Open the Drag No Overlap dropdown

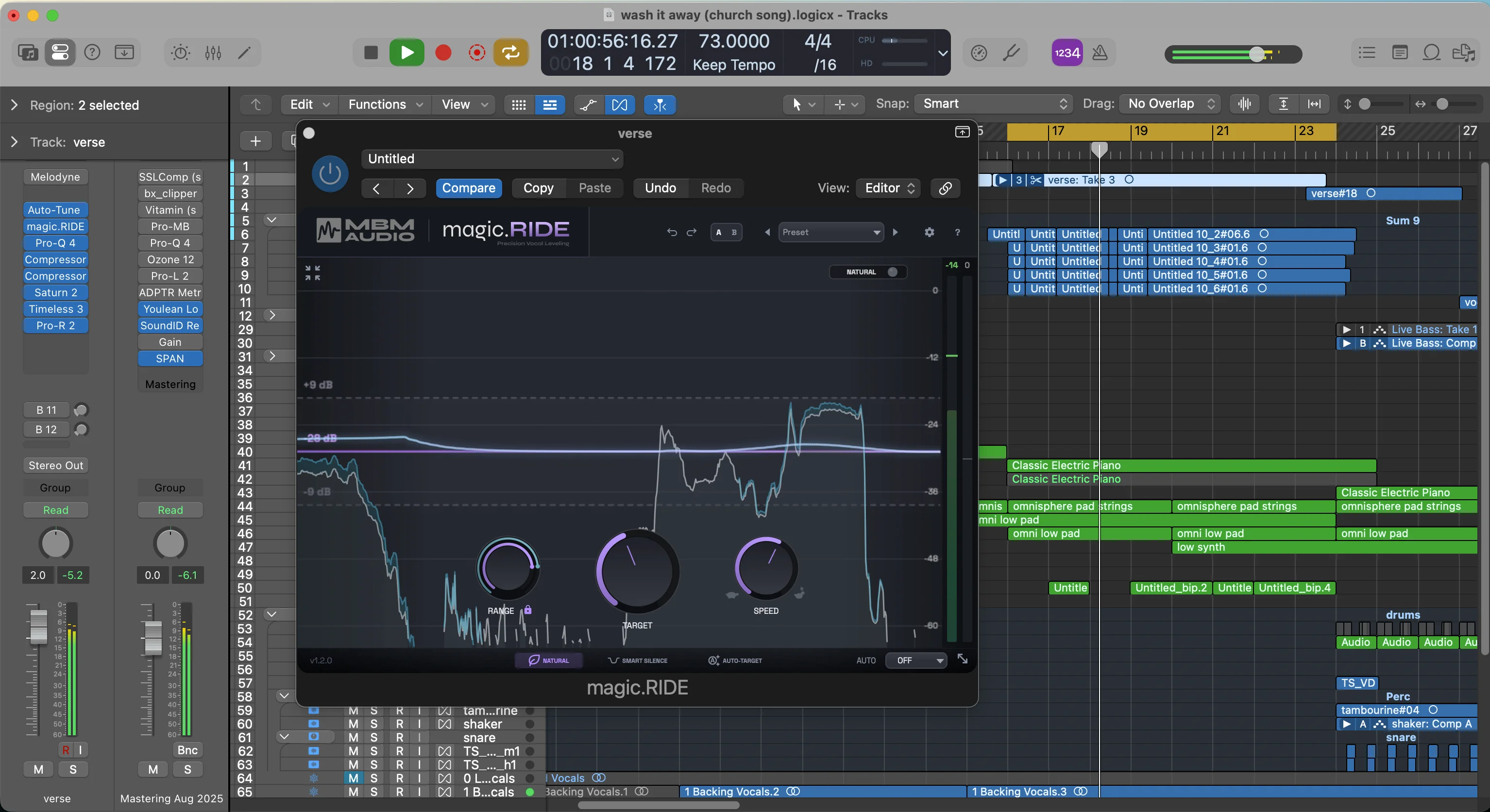coord(1169,103)
